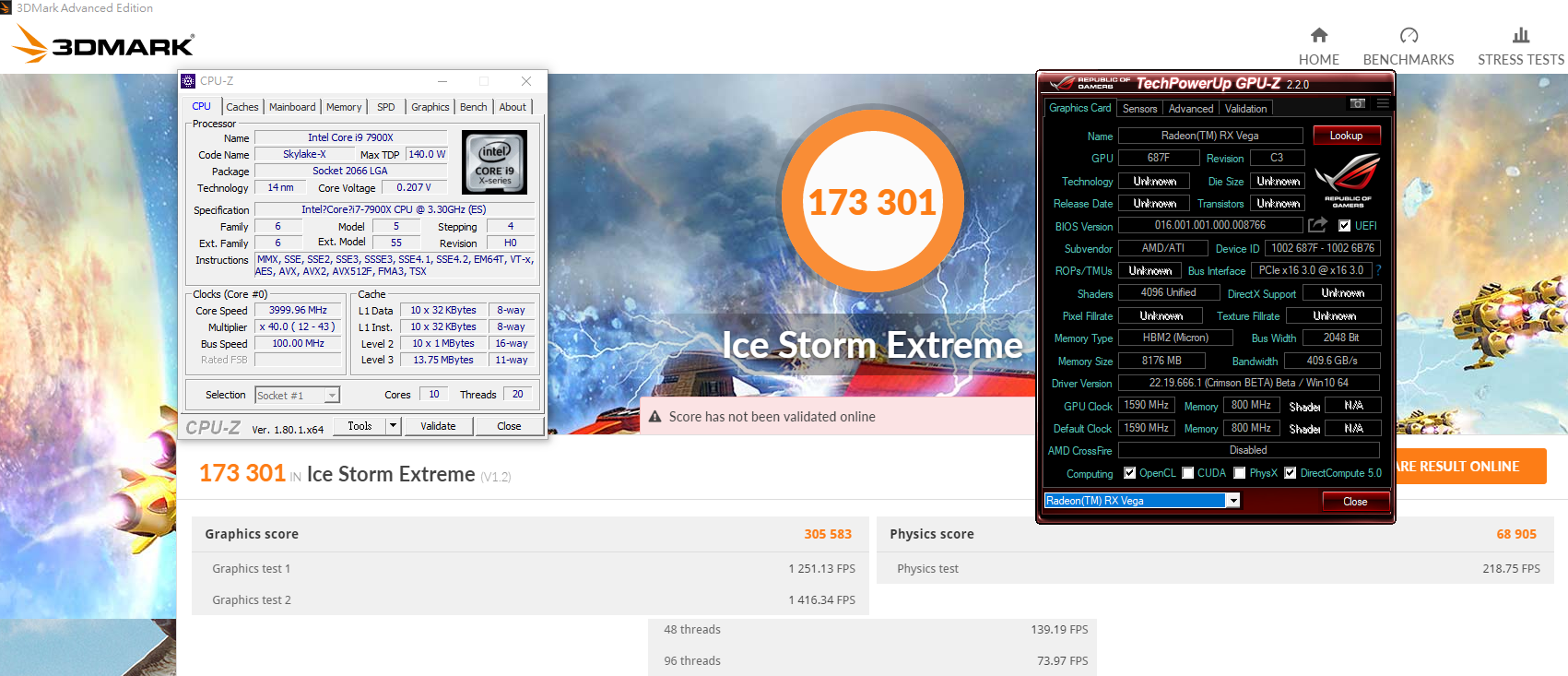1568x676 pixels.
Task: Click the Intel Core i9 7900X name field
Action: coord(350,137)
